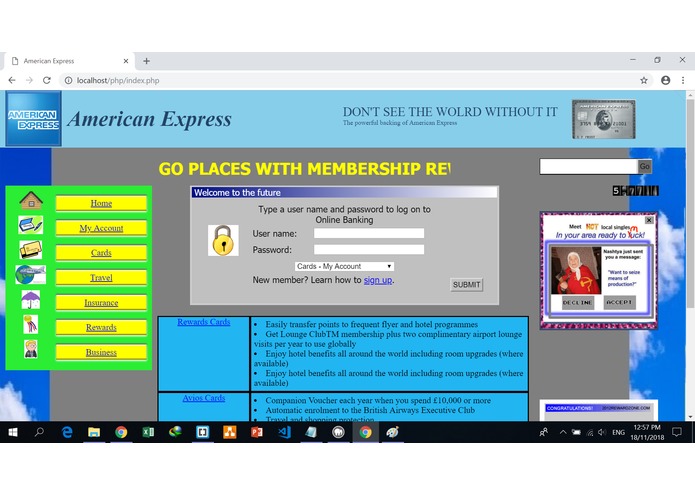
Task: Click ACCEPT in the ad popup
Action: [619, 302]
